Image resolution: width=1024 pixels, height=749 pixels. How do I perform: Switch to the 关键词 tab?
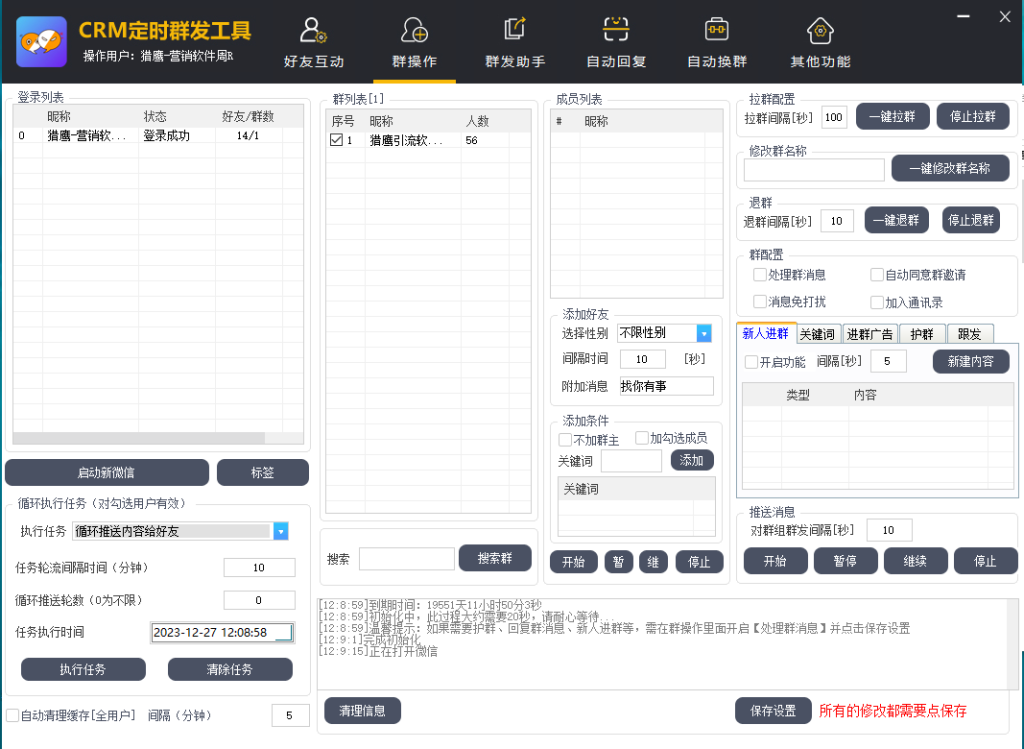click(817, 334)
